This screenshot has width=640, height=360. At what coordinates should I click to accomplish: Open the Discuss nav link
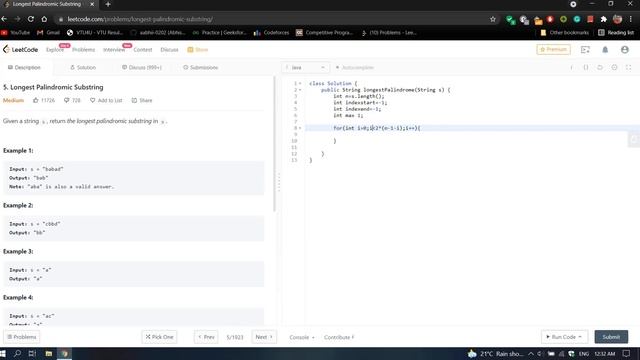point(169,49)
